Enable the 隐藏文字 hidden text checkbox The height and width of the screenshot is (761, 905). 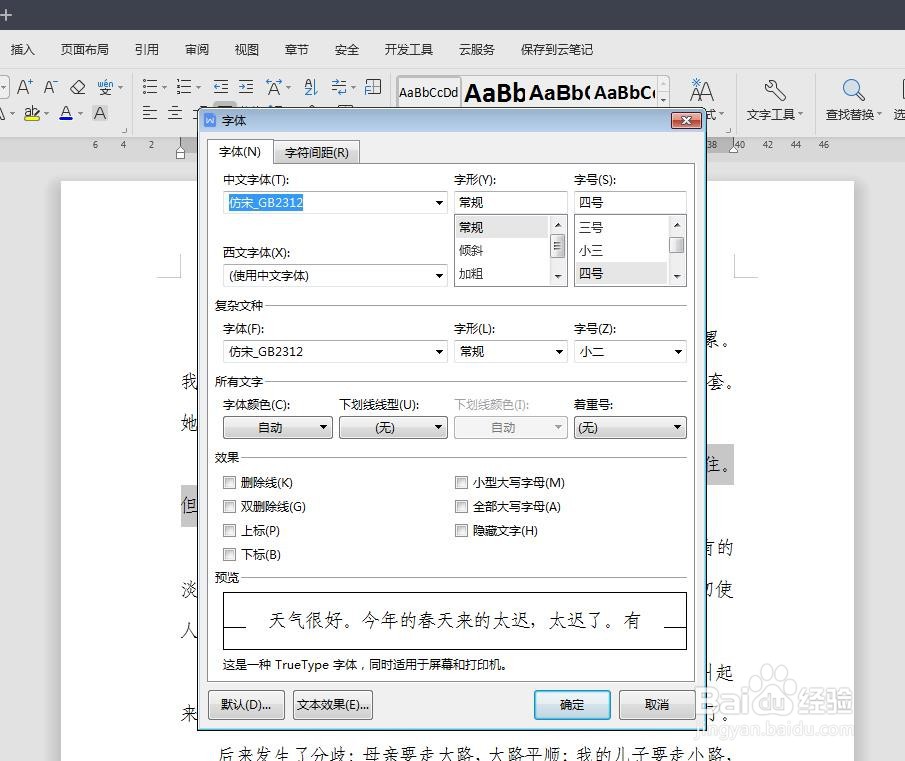click(461, 530)
